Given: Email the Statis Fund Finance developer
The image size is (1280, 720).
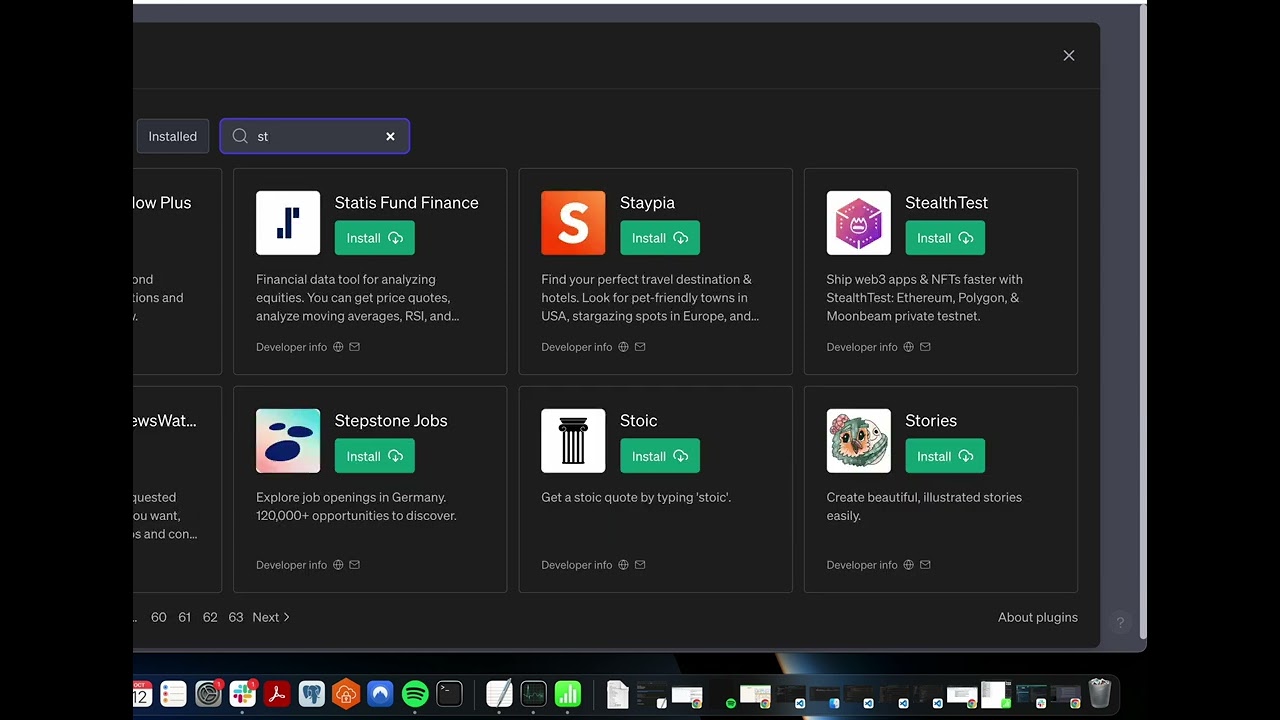Looking at the screenshot, I should click(354, 347).
